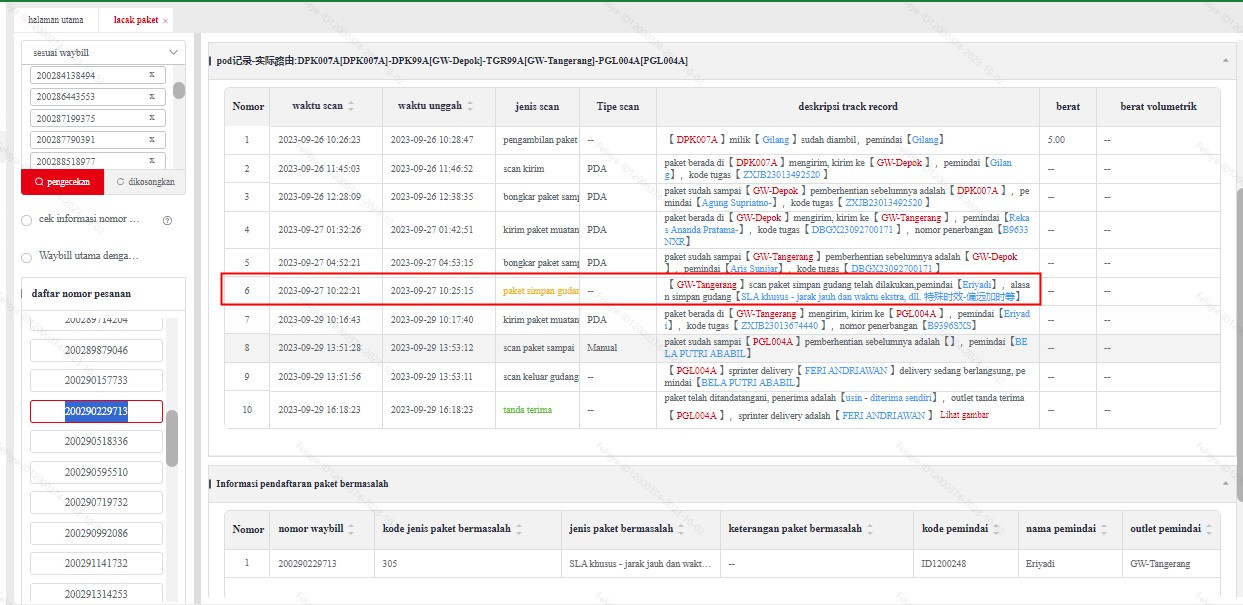Sort by kode jenis paket bermasalah arrows
Image resolution: width=1243 pixels, height=605 pixels.
coord(519,529)
